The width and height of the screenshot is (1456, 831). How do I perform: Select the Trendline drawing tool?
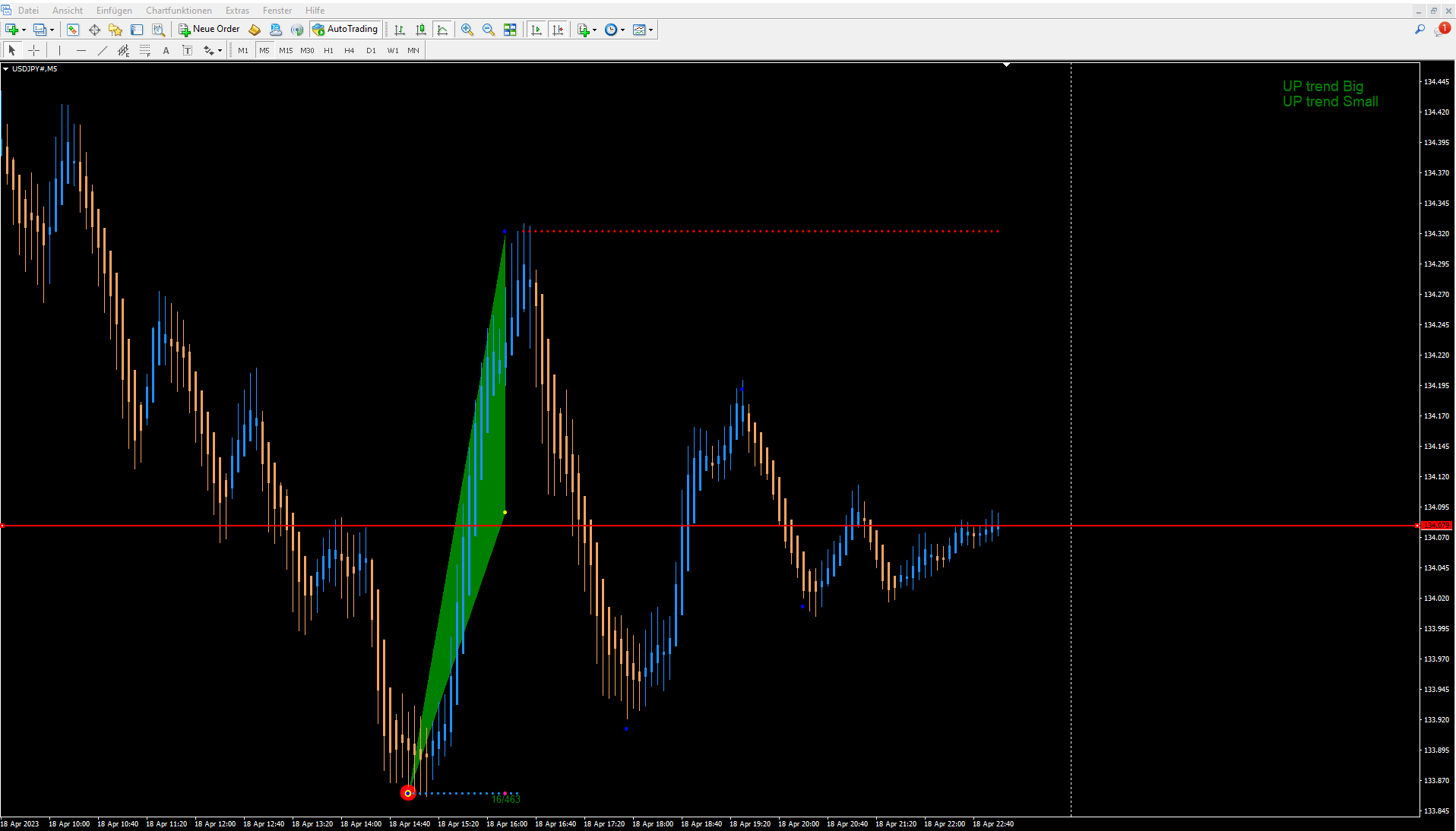pos(103,50)
